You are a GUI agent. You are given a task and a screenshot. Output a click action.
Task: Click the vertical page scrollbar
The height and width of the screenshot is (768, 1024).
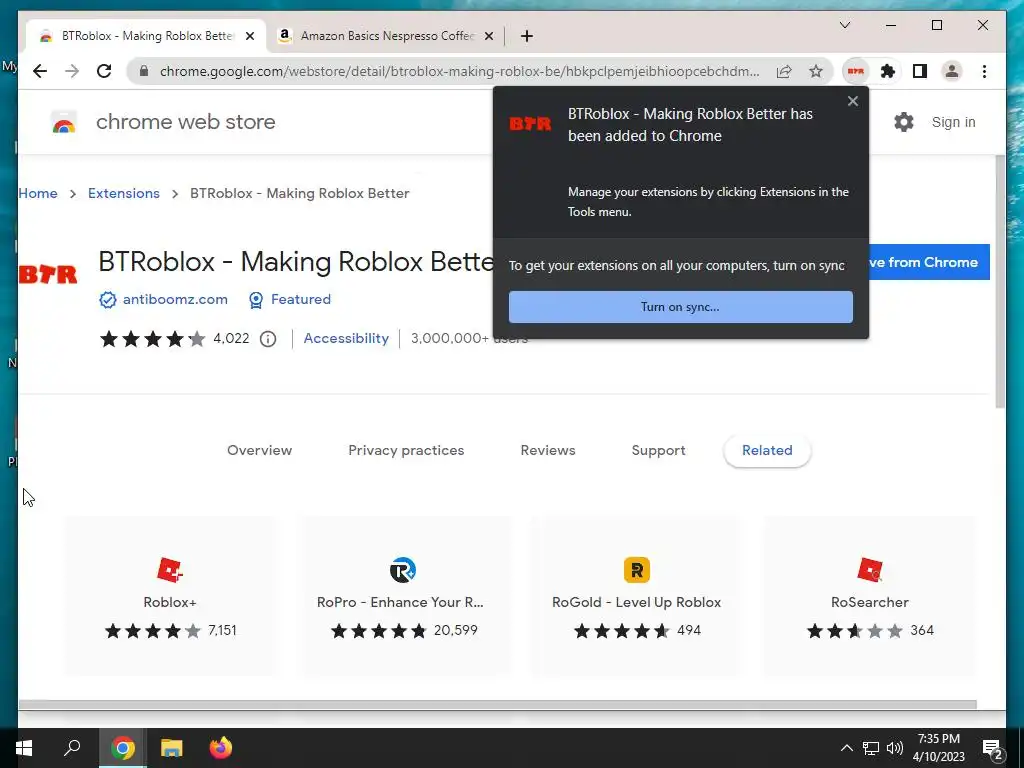click(1000, 281)
